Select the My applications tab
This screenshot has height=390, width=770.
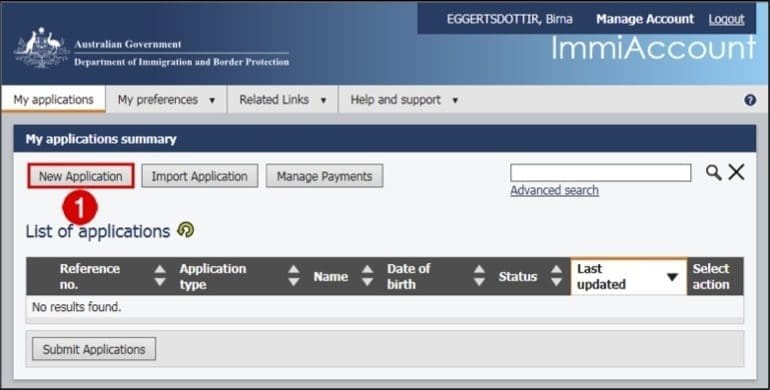pyautogui.click(x=53, y=99)
